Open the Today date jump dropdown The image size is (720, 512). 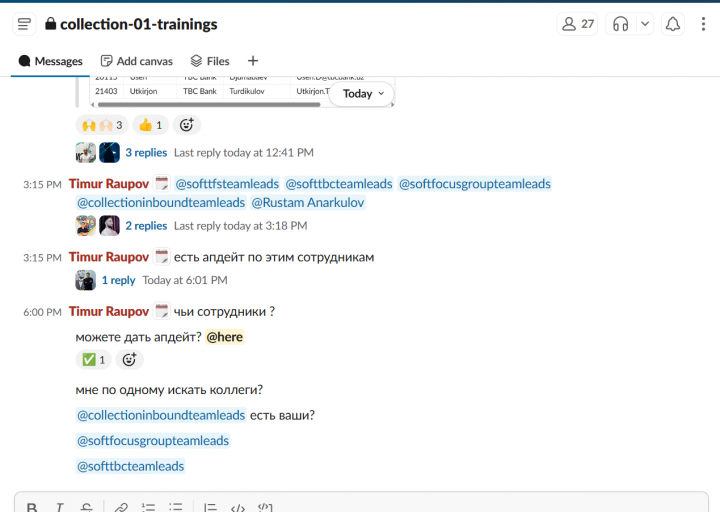362,94
